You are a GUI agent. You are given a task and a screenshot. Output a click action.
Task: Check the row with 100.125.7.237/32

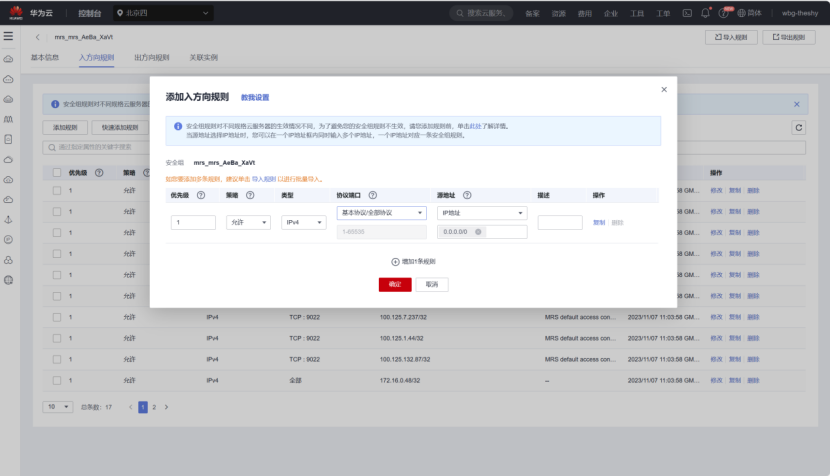point(57,317)
